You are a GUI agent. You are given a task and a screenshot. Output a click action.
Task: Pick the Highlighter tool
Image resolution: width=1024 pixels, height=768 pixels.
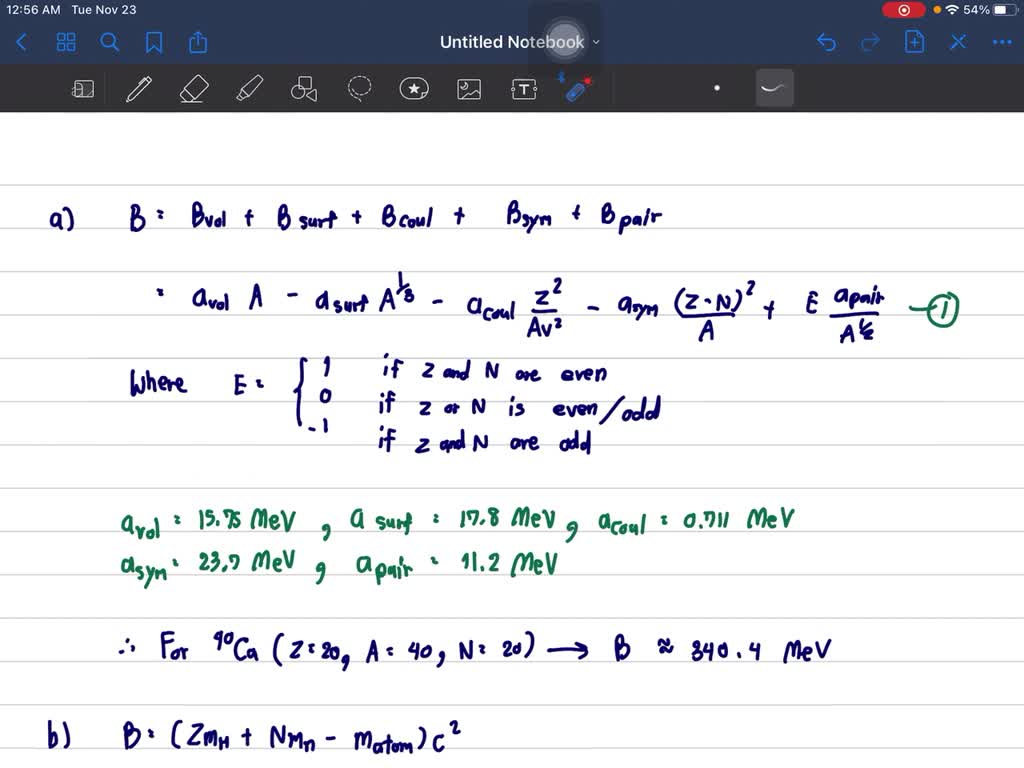coord(248,88)
